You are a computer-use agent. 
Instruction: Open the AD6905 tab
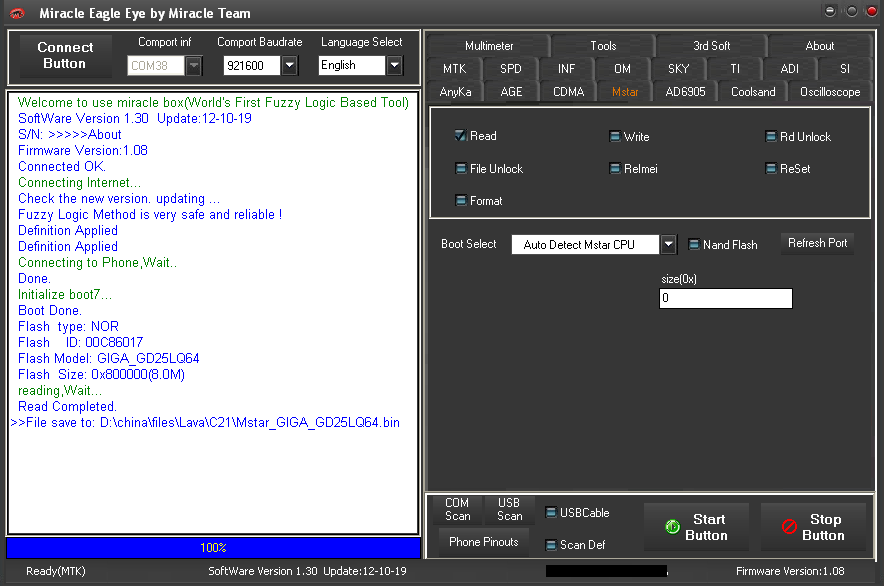coord(685,92)
